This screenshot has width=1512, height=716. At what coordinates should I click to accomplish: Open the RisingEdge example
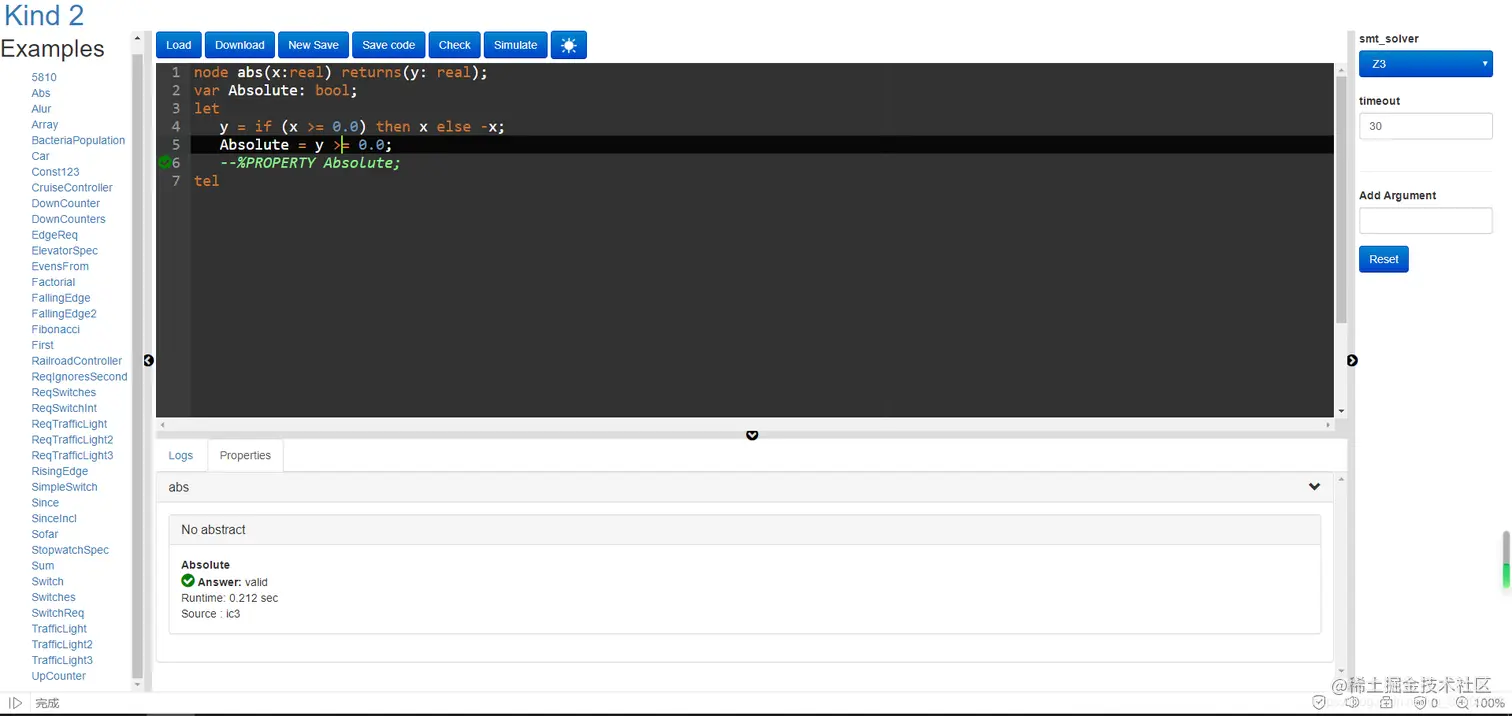click(60, 471)
